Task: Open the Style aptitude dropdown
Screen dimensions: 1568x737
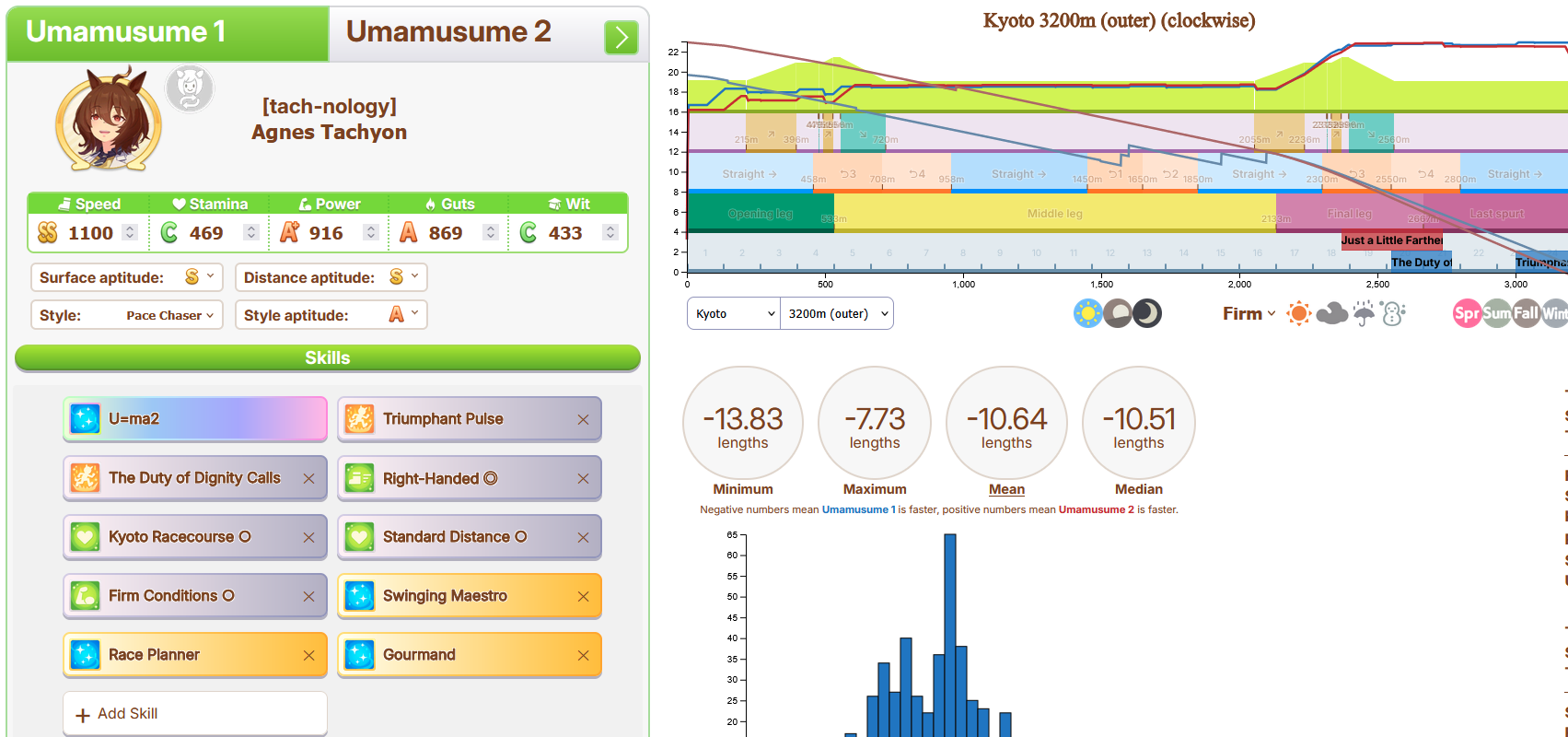Action: tap(331, 315)
